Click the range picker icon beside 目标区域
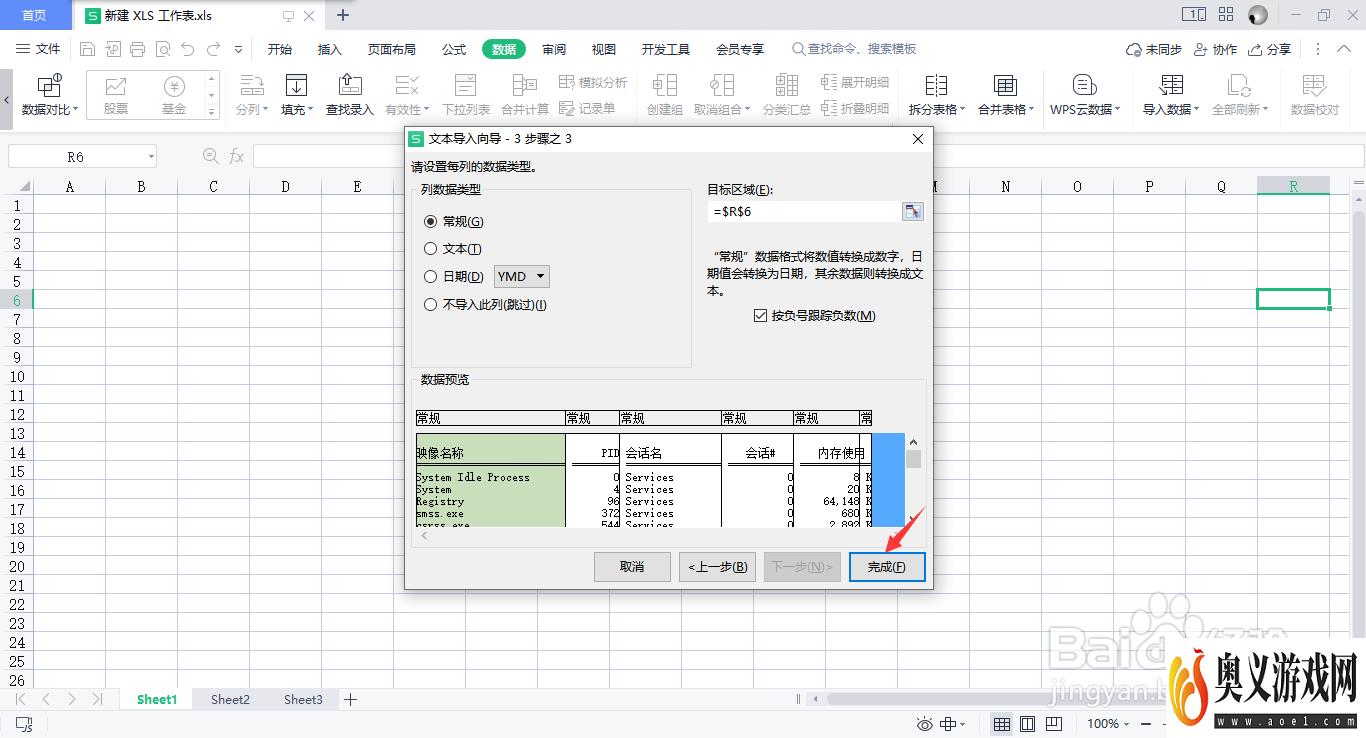This screenshot has height=738, width=1366. pos(912,211)
